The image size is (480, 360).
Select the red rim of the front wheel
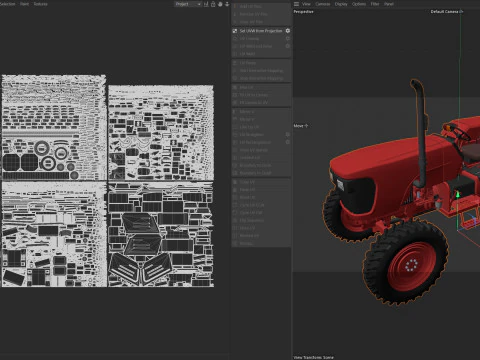[411, 265]
